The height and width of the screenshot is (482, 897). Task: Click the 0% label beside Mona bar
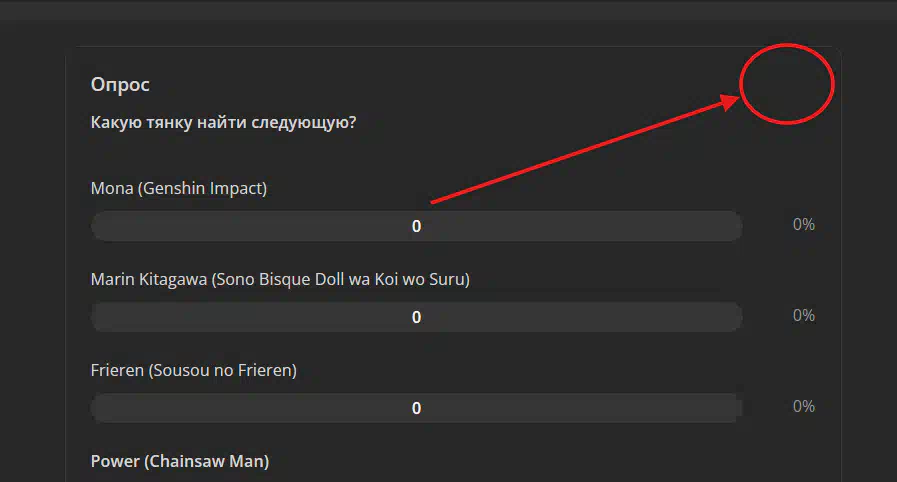tap(804, 224)
